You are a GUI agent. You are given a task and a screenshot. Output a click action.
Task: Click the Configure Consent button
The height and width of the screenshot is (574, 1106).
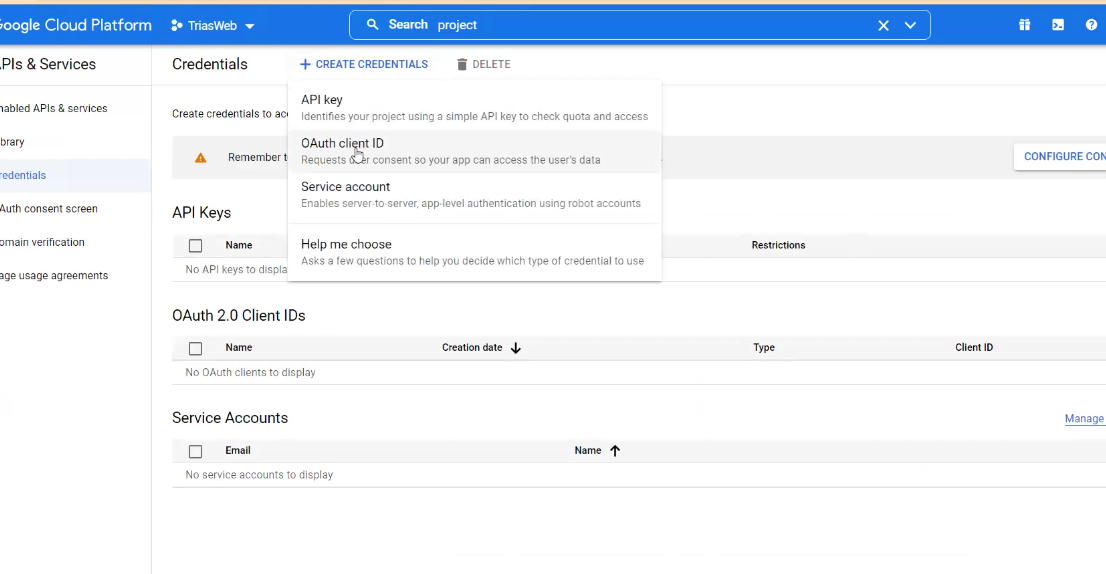1062,156
